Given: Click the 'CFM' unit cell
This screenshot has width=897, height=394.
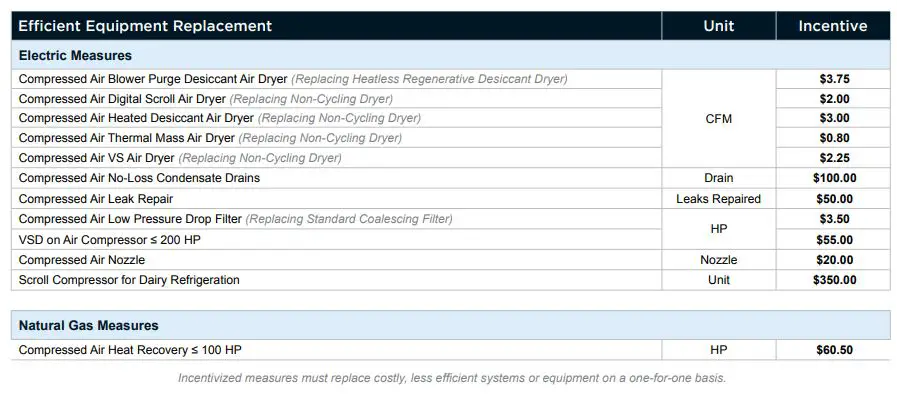Looking at the screenshot, I should coord(719,118).
